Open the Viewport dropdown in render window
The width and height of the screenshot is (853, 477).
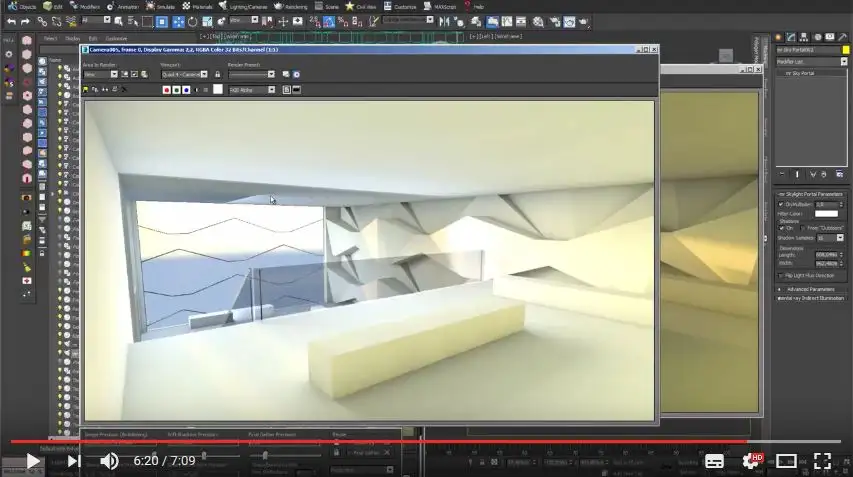[184, 75]
